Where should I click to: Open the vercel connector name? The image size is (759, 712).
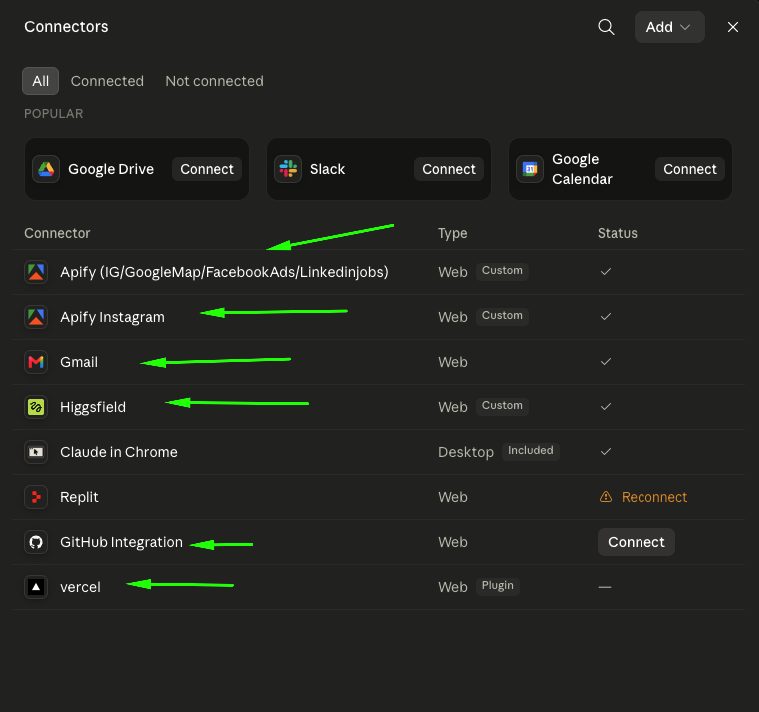(x=80, y=587)
